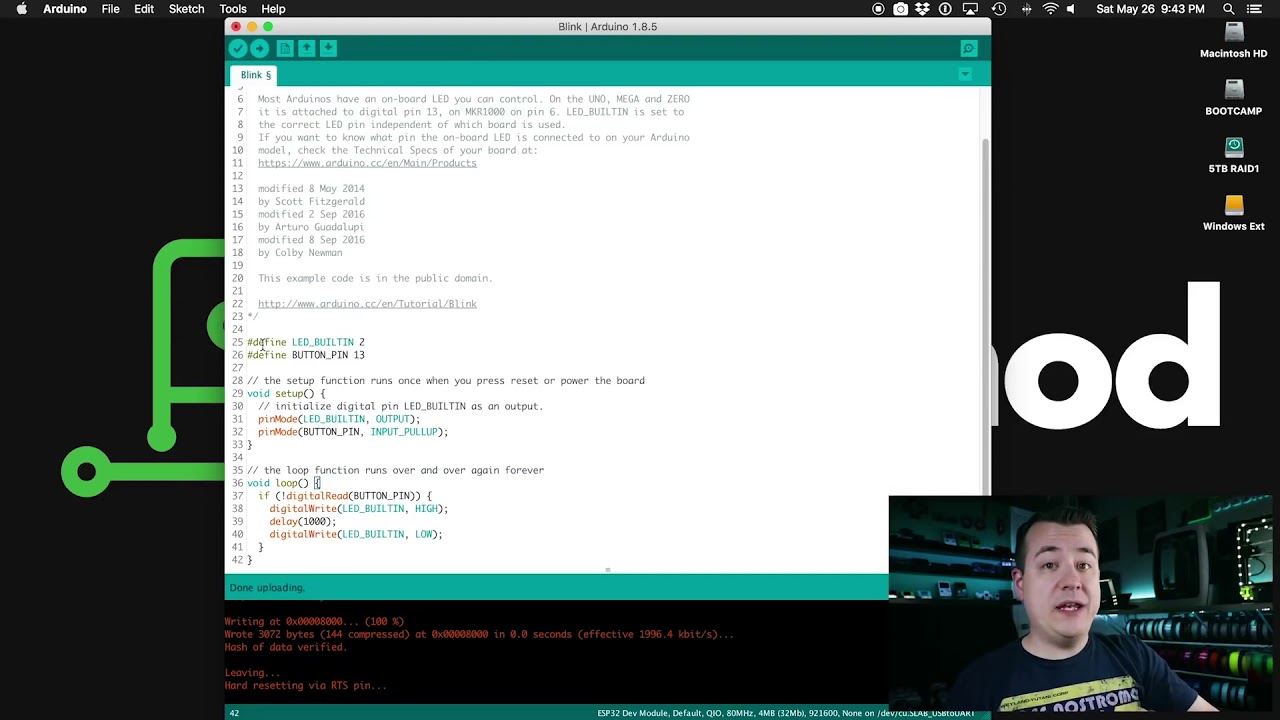The image size is (1280, 720).
Task: Open the Wi-Fi status menu
Action: 1050,9
